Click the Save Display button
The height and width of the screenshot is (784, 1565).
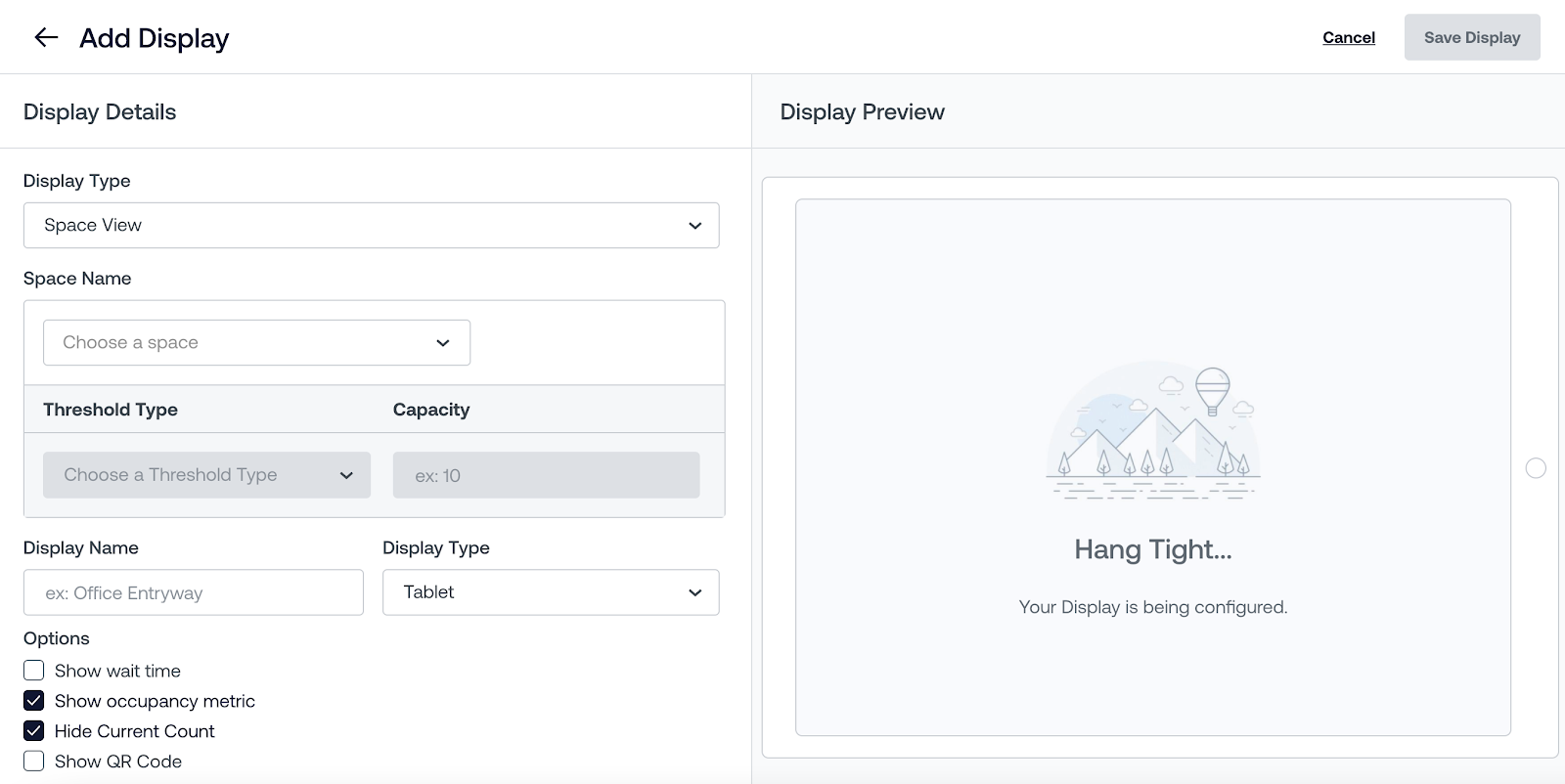(x=1472, y=37)
